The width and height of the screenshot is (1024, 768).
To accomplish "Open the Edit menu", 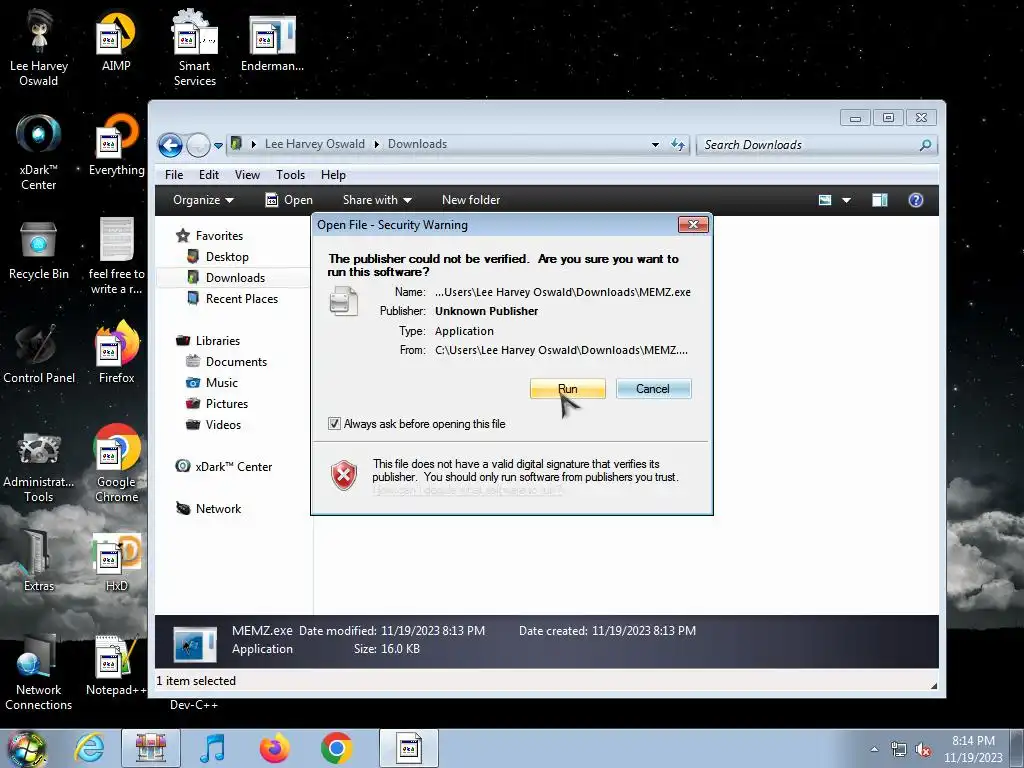I will (x=209, y=175).
